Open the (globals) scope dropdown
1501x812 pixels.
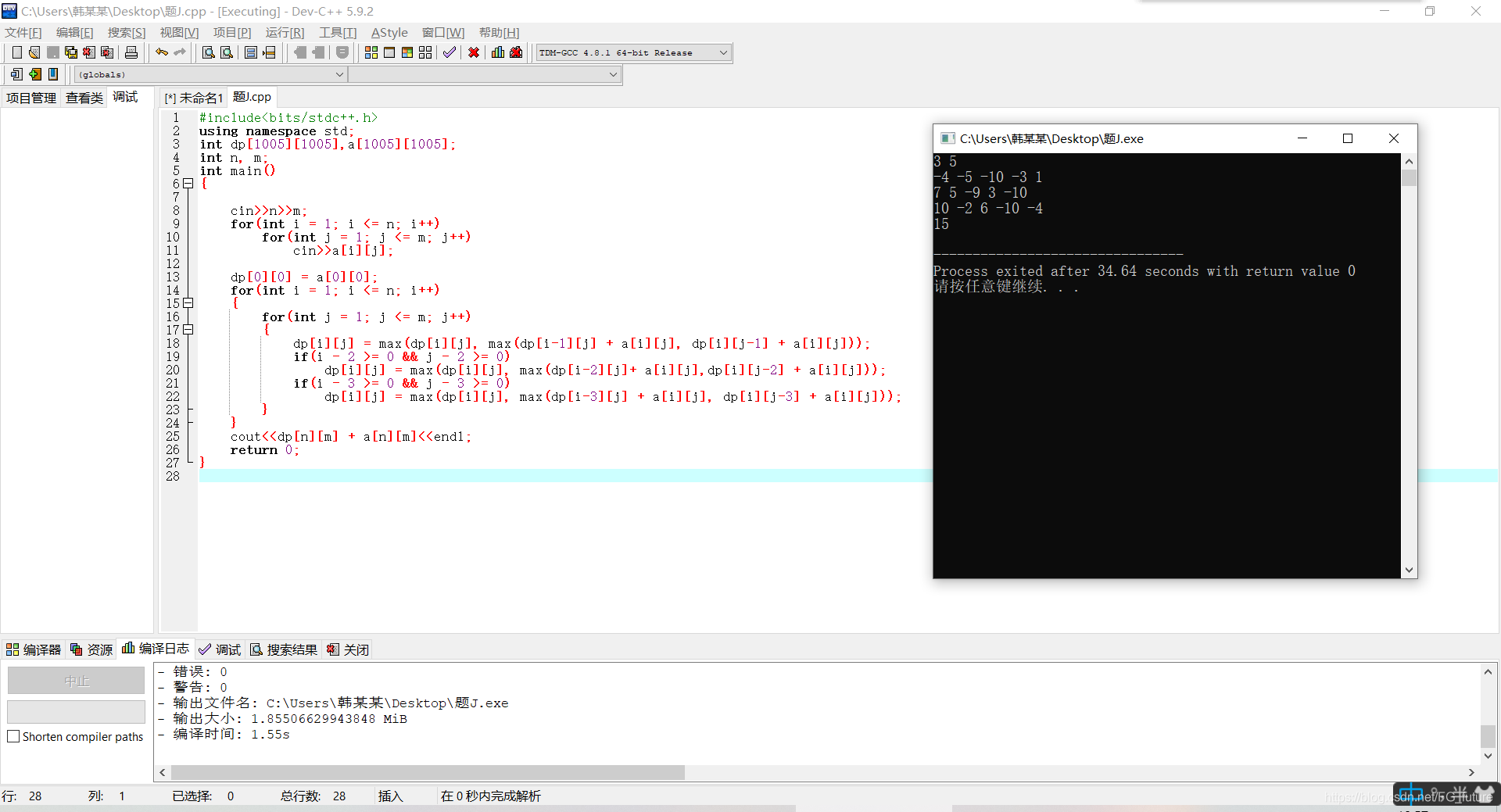click(x=339, y=74)
